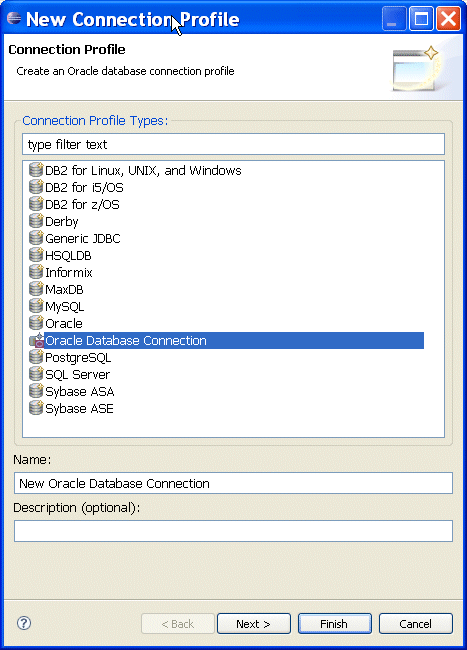The height and width of the screenshot is (650, 467).
Task: Close the dialog with the red X
Action: point(448,19)
